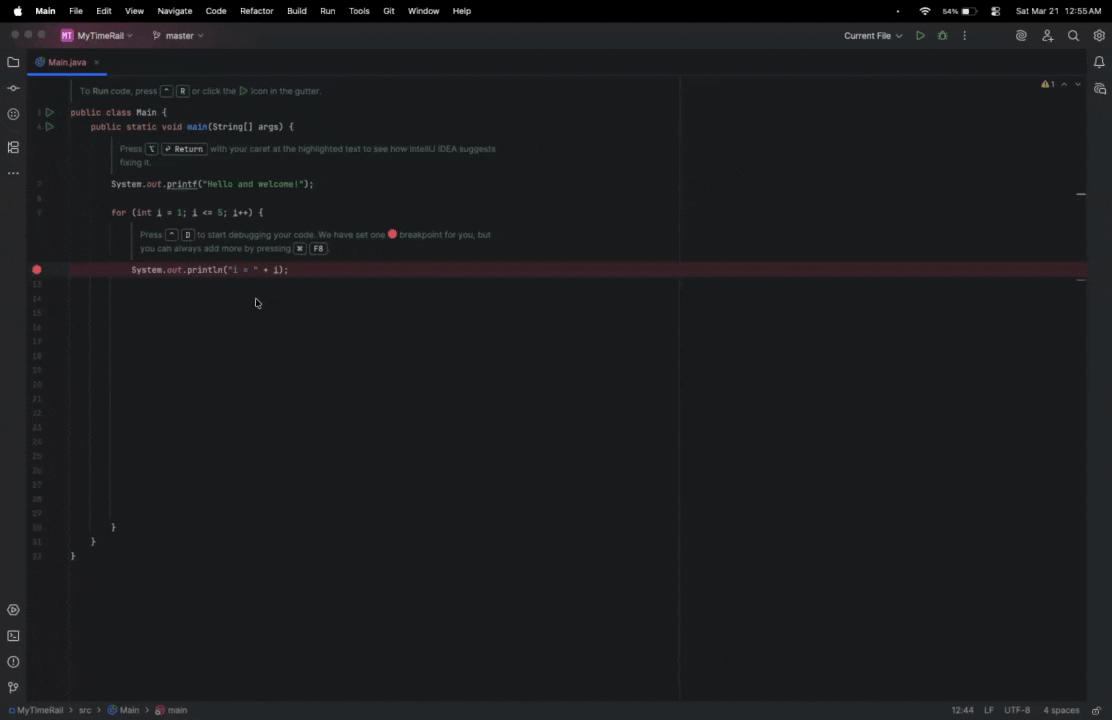Open the Problems tool window
This screenshot has height=720, width=1112.
[13, 661]
